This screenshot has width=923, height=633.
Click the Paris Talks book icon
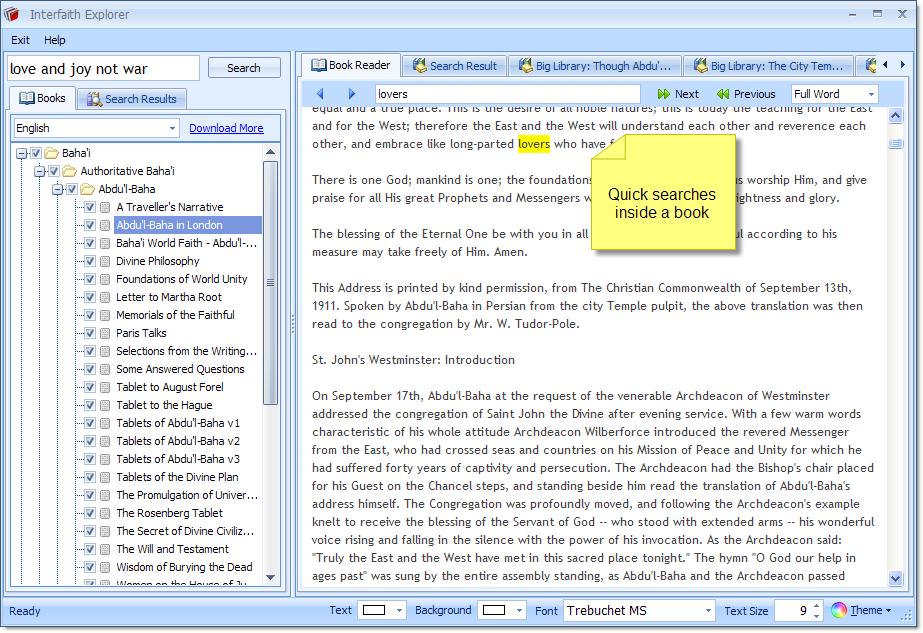106,333
